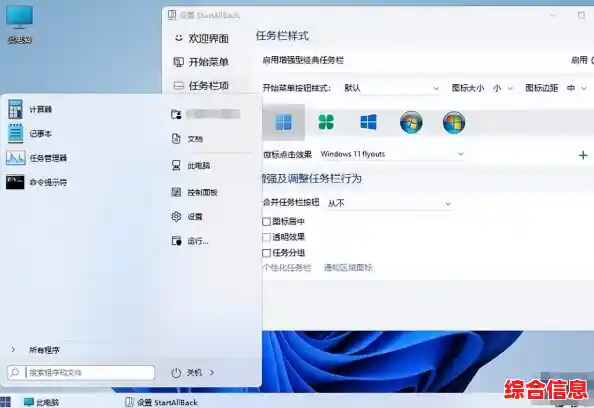This screenshot has width=594, height=408.
Task: Open the 图标边距 dropdown
Action: pyautogui.click(x=577, y=88)
